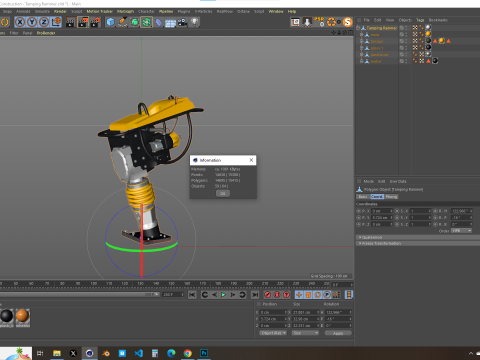This screenshot has width=480, height=360.
Task: Add a Cube primitive object
Action: pyautogui.click(x=110, y=22)
